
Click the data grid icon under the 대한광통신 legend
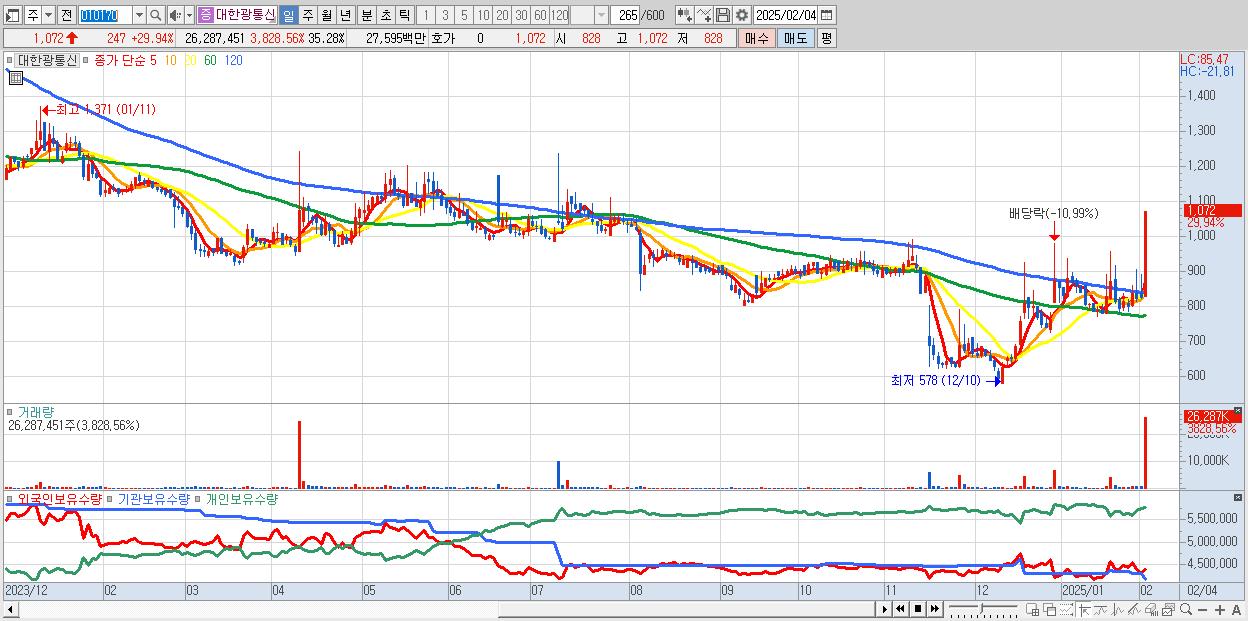[14, 77]
